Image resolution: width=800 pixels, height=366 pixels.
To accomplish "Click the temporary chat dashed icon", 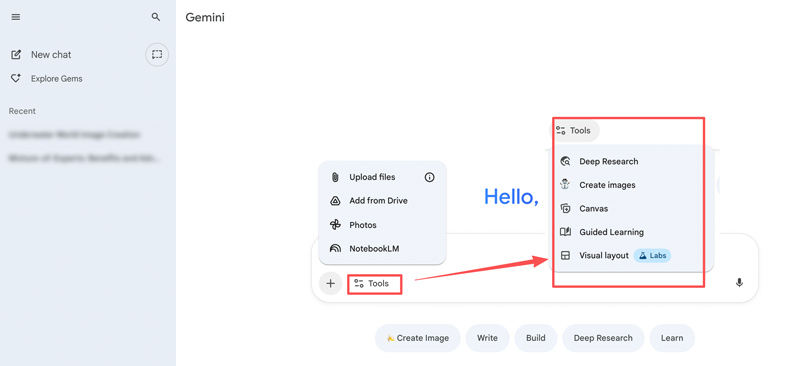I will click(157, 55).
